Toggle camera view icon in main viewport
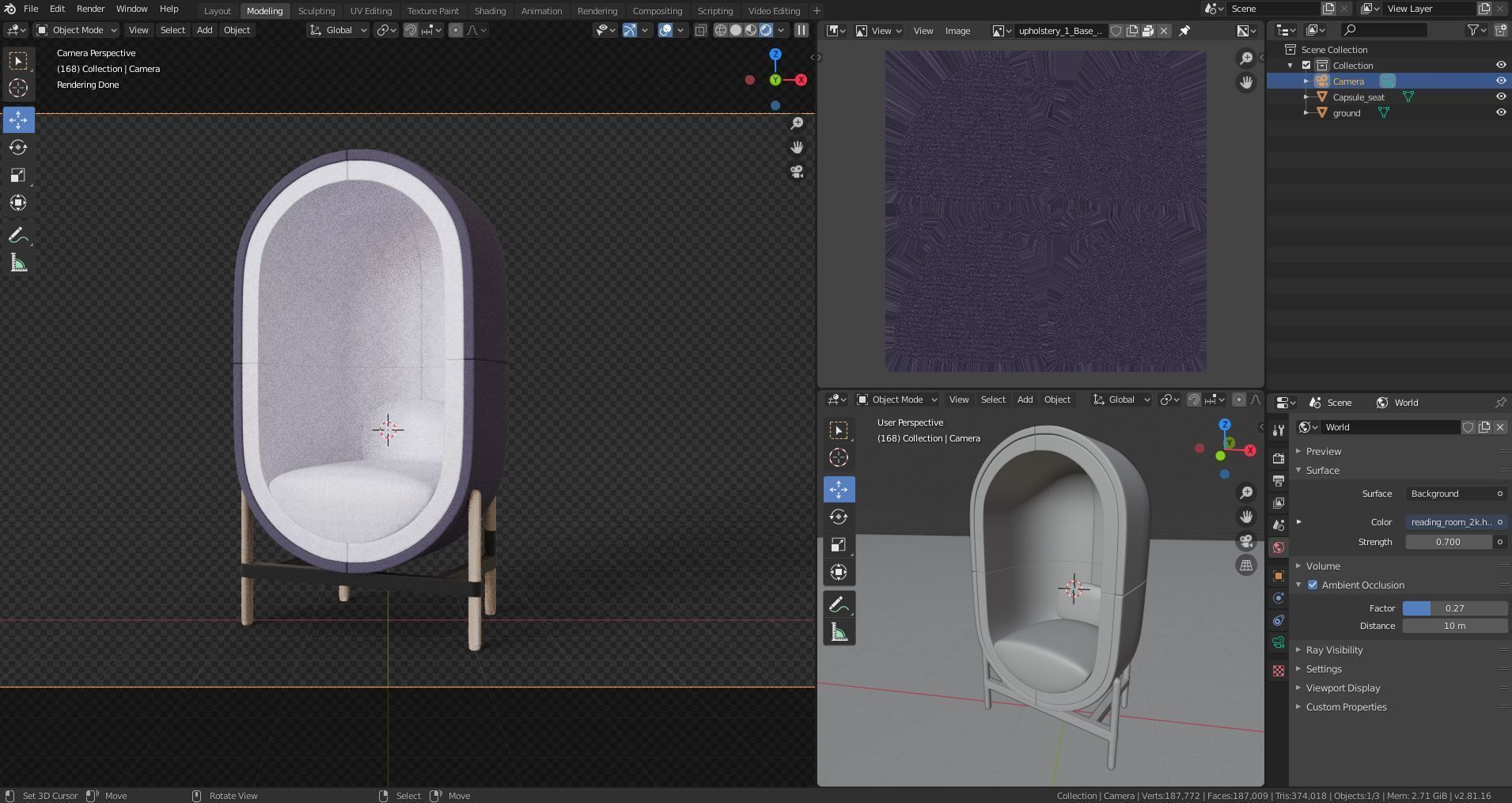This screenshot has height=803, width=1512. click(797, 172)
